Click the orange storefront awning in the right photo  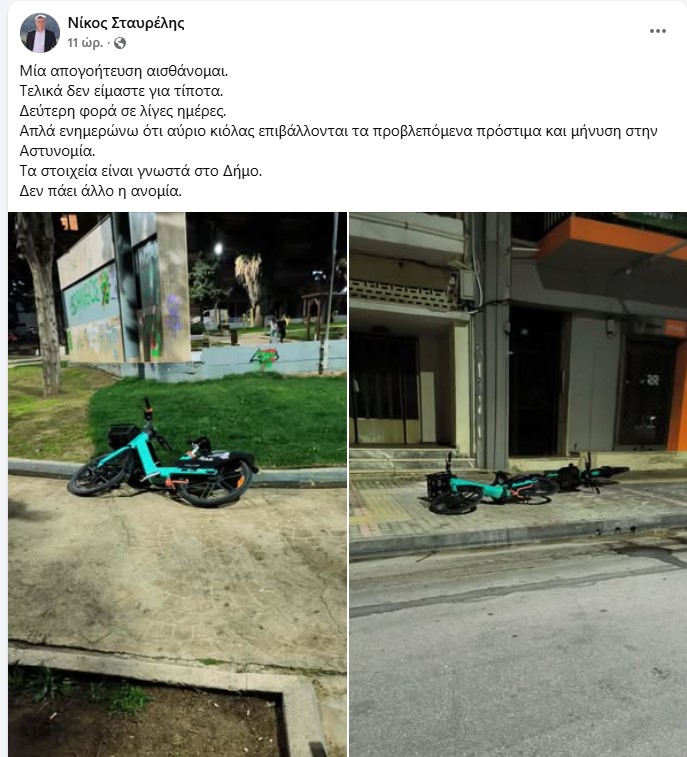[x=611, y=241]
